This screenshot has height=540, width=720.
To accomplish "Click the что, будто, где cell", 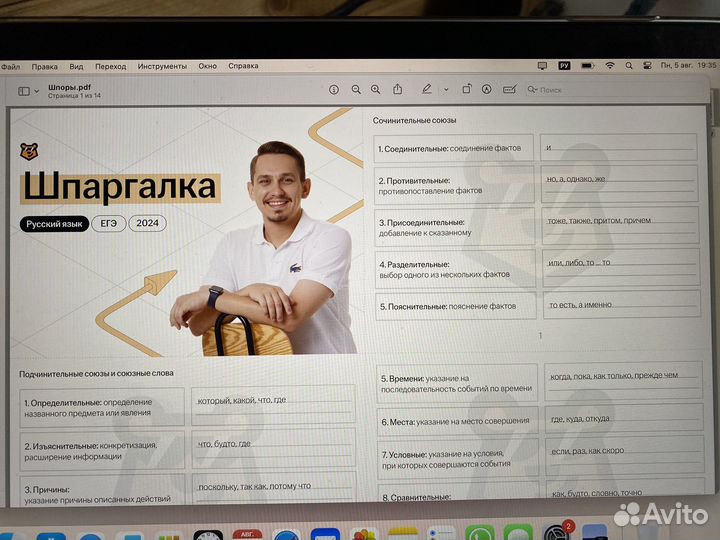I will pos(274,449).
